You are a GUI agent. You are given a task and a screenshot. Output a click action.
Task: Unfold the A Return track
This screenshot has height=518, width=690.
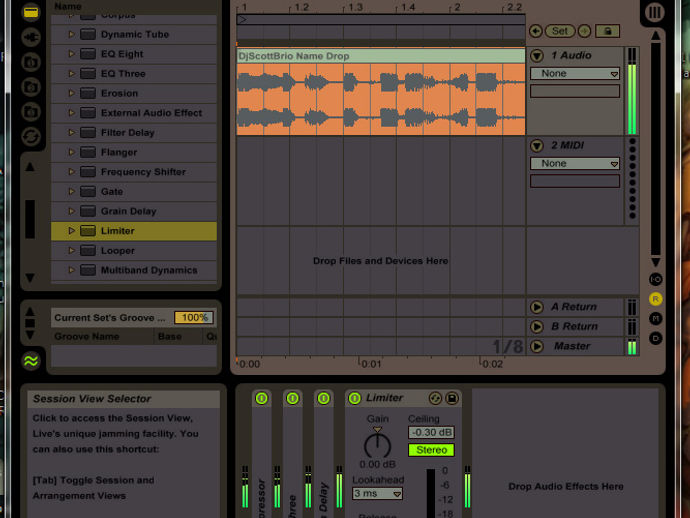coord(536,307)
